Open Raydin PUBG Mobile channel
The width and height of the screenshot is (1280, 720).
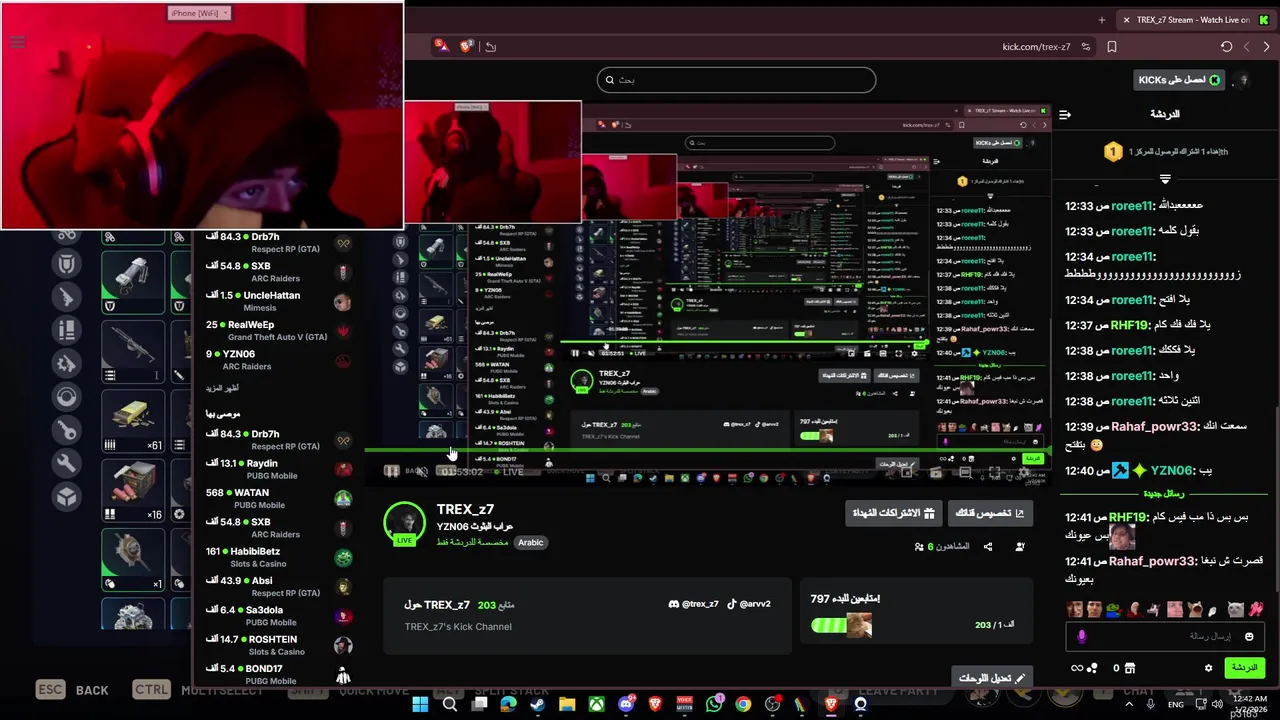pyautogui.click(x=277, y=469)
